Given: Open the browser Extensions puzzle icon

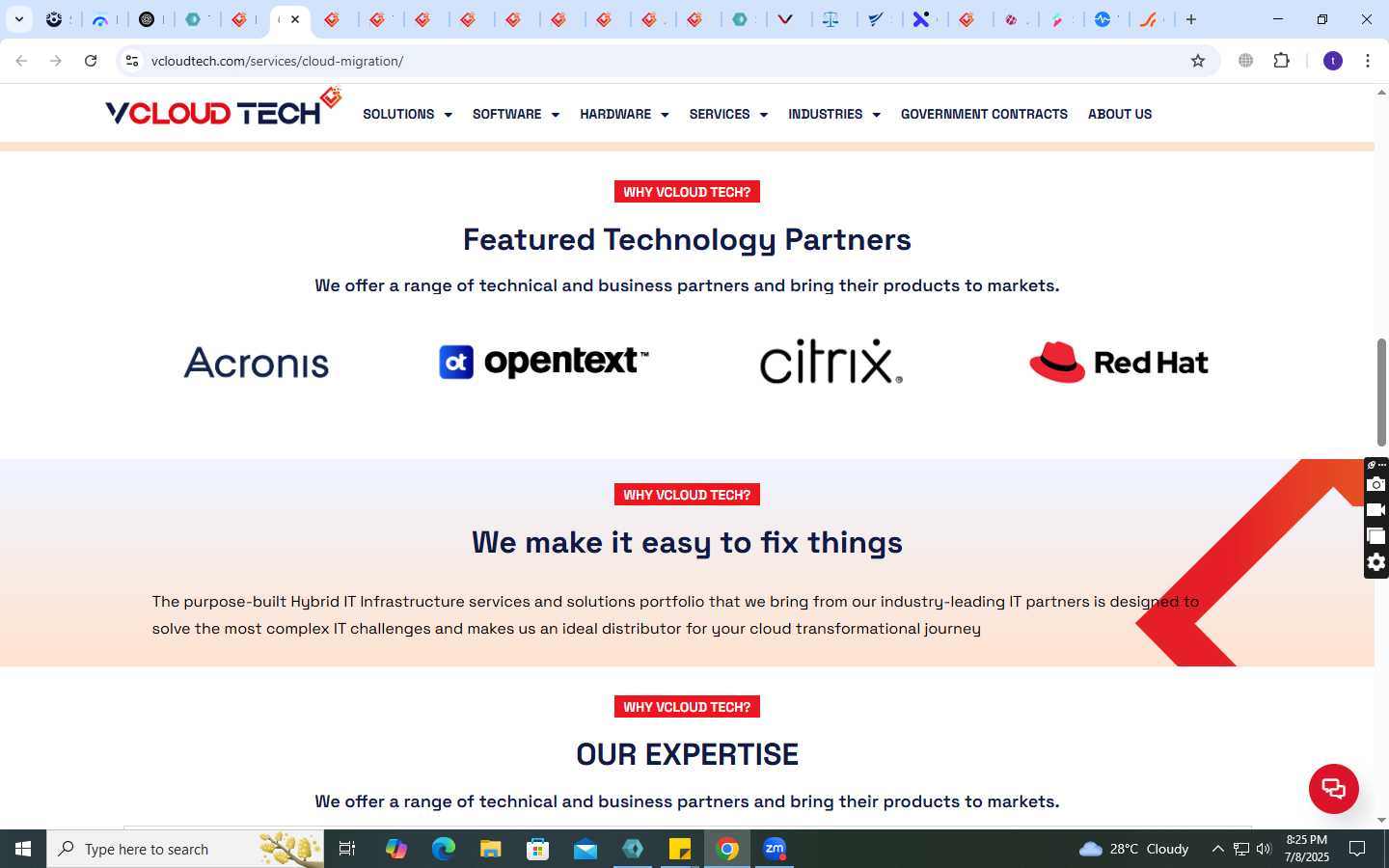Looking at the screenshot, I should tap(1281, 61).
